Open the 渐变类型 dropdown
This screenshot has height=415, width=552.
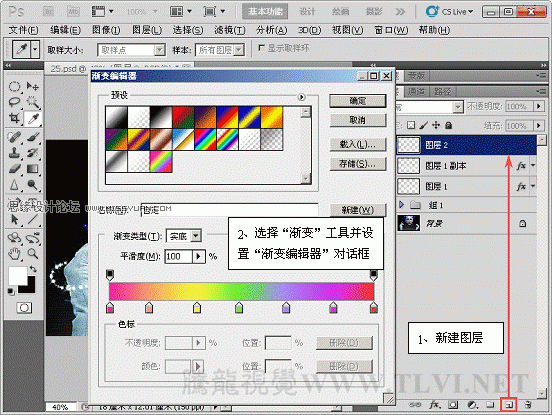(x=196, y=235)
